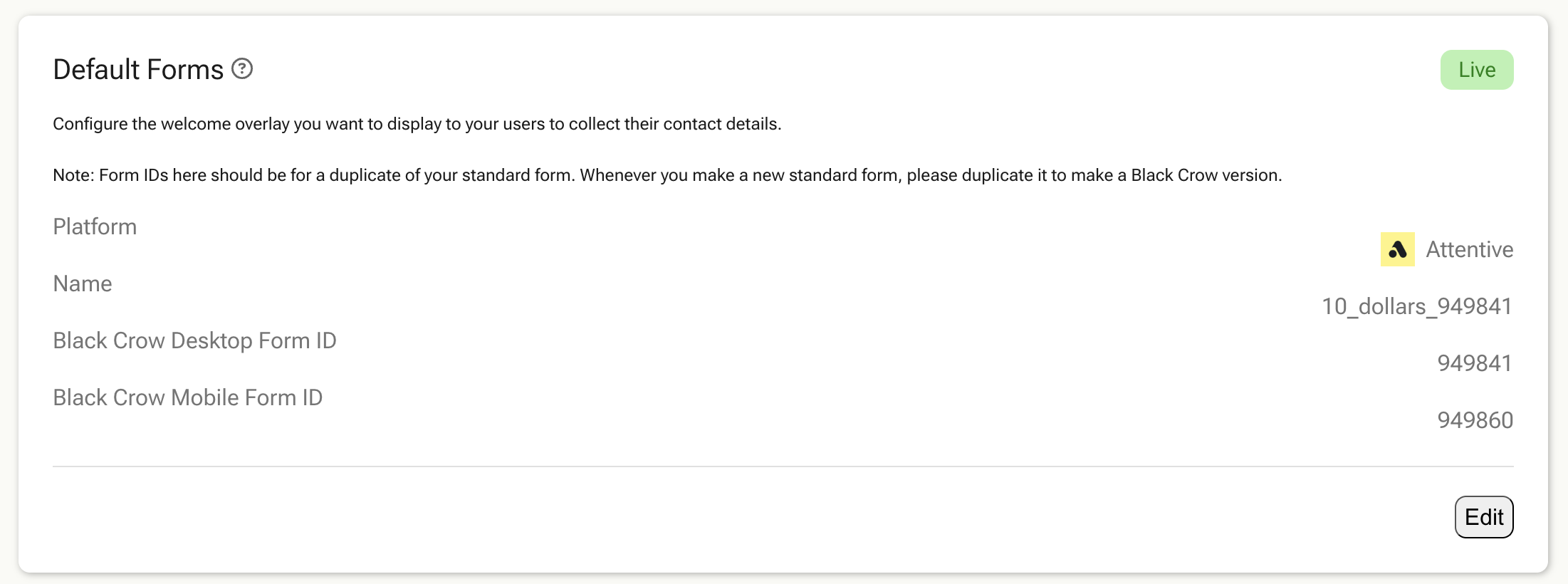Screen dimensions: 1568x584
Task: Click the word 'Configure' starting the description
Action: [90, 124]
